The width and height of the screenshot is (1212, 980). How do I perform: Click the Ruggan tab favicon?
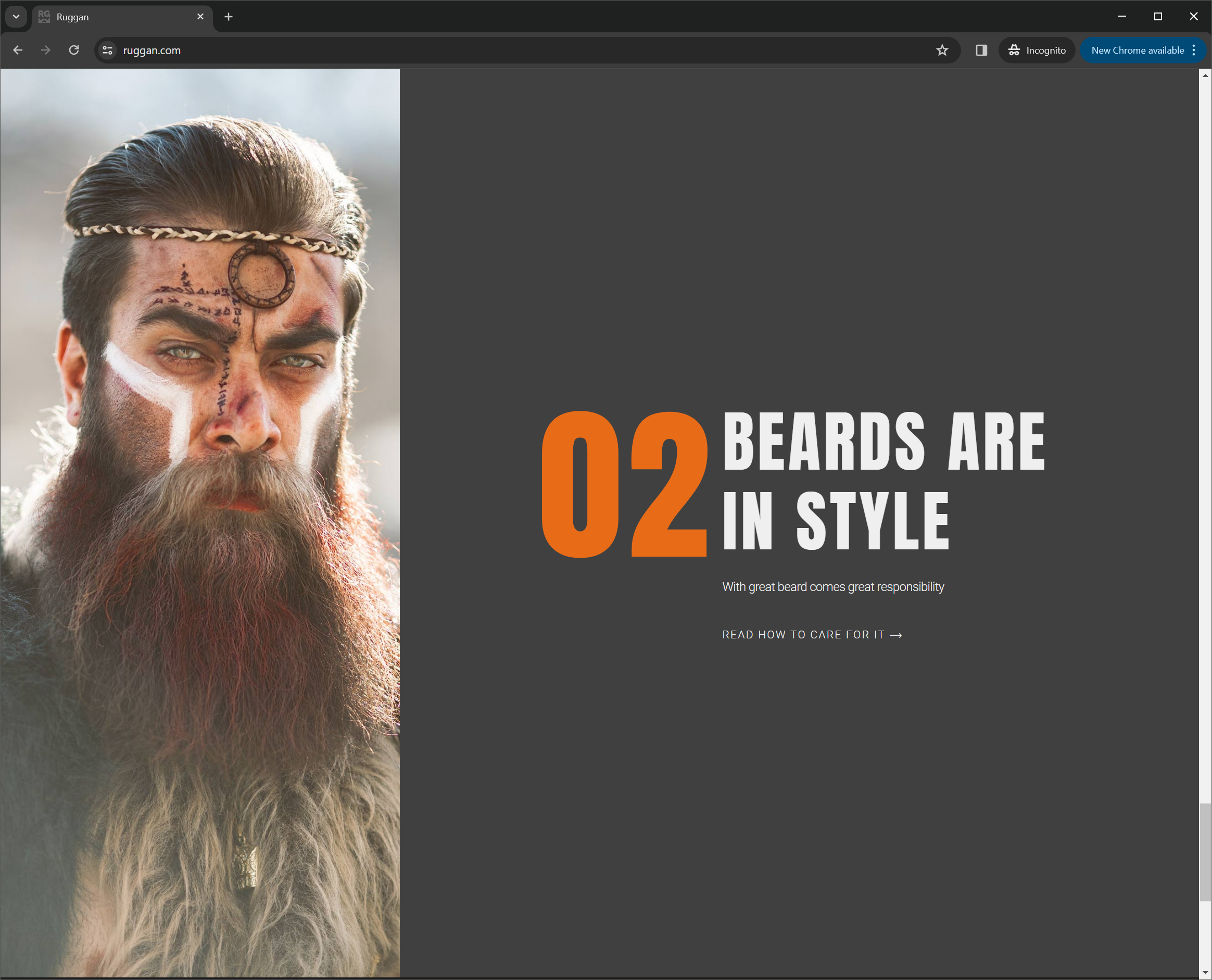(44, 17)
